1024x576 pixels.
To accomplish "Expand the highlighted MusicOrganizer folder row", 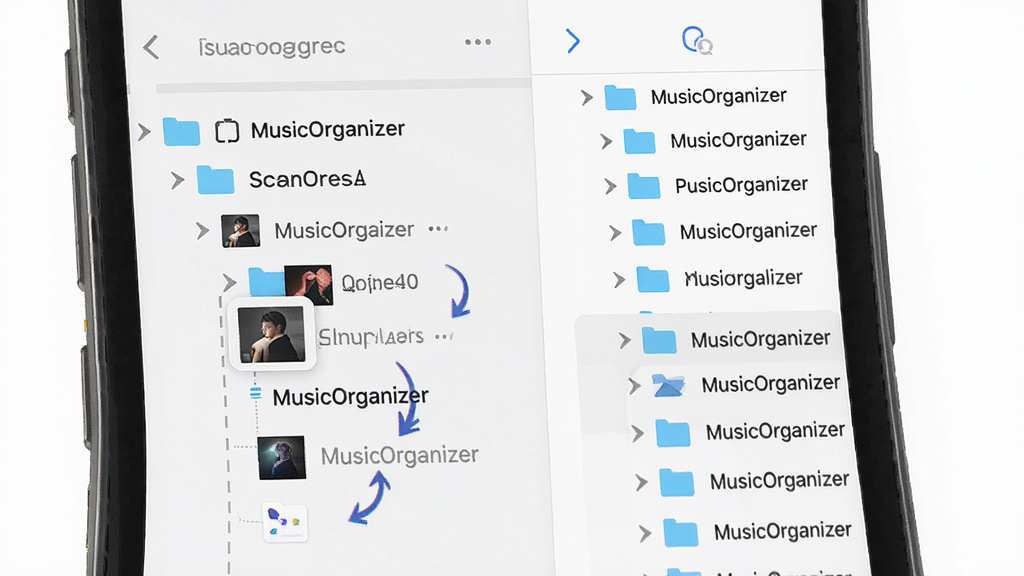I will pyautogui.click(x=625, y=340).
